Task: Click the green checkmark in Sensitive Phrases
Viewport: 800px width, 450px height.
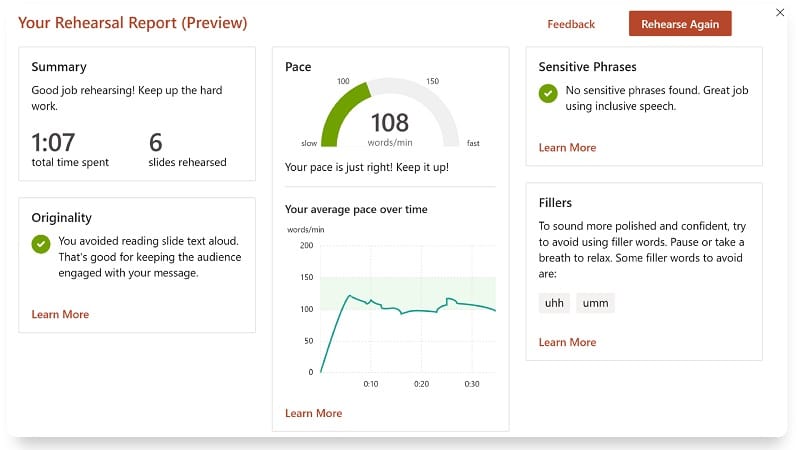Action: [548, 93]
